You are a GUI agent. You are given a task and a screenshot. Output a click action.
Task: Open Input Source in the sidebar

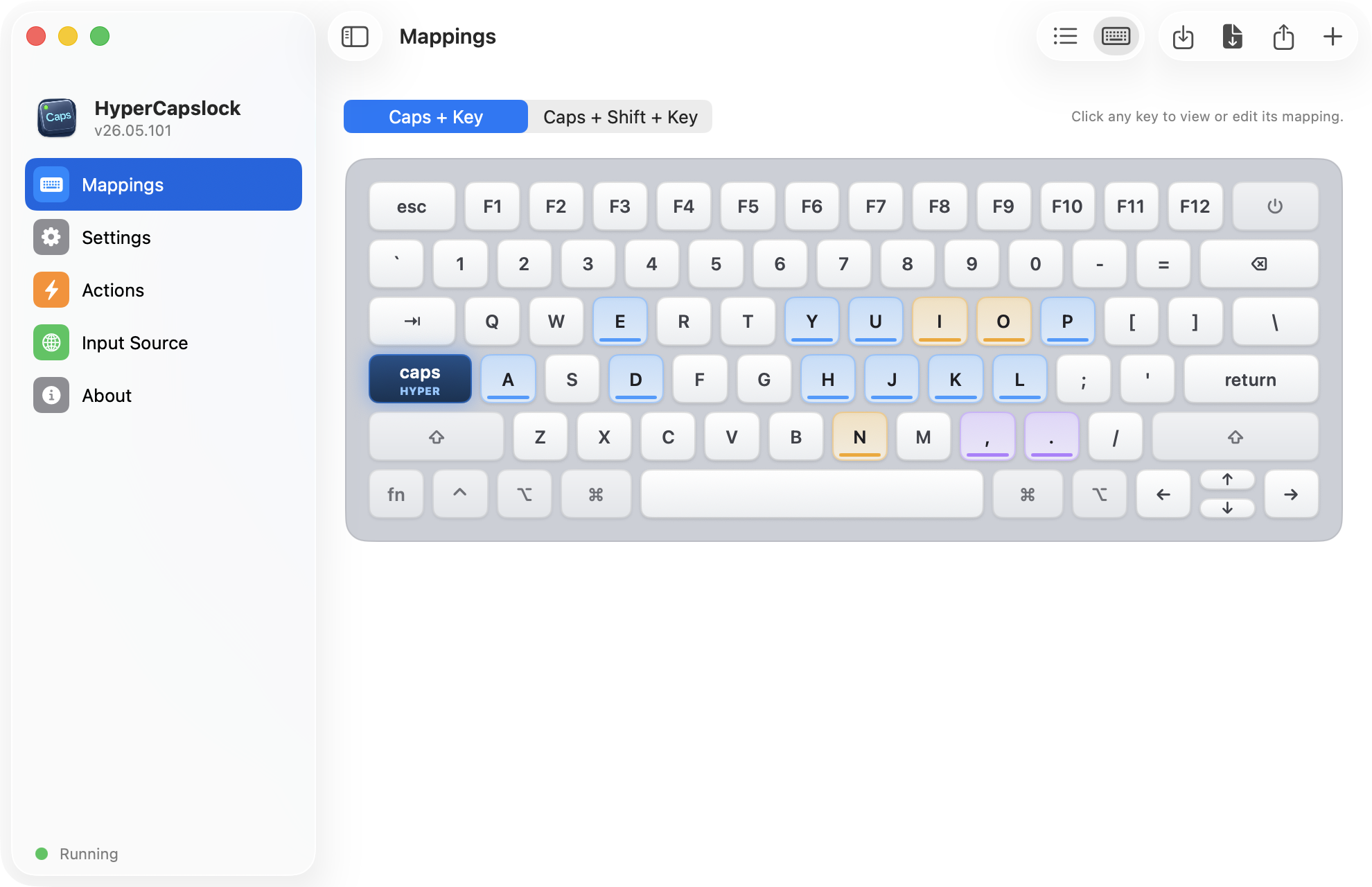click(x=164, y=342)
